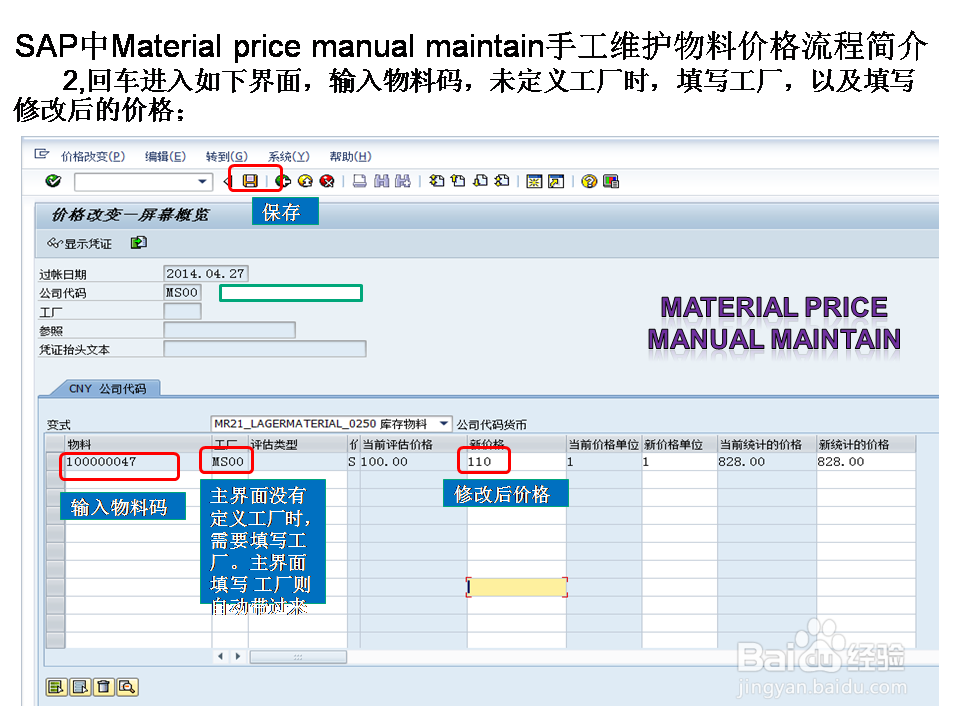Open the 变式 MR21_LAGERMATERIAL_0250 dropdown
This screenshot has width=960, height=720.
(444, 424)
